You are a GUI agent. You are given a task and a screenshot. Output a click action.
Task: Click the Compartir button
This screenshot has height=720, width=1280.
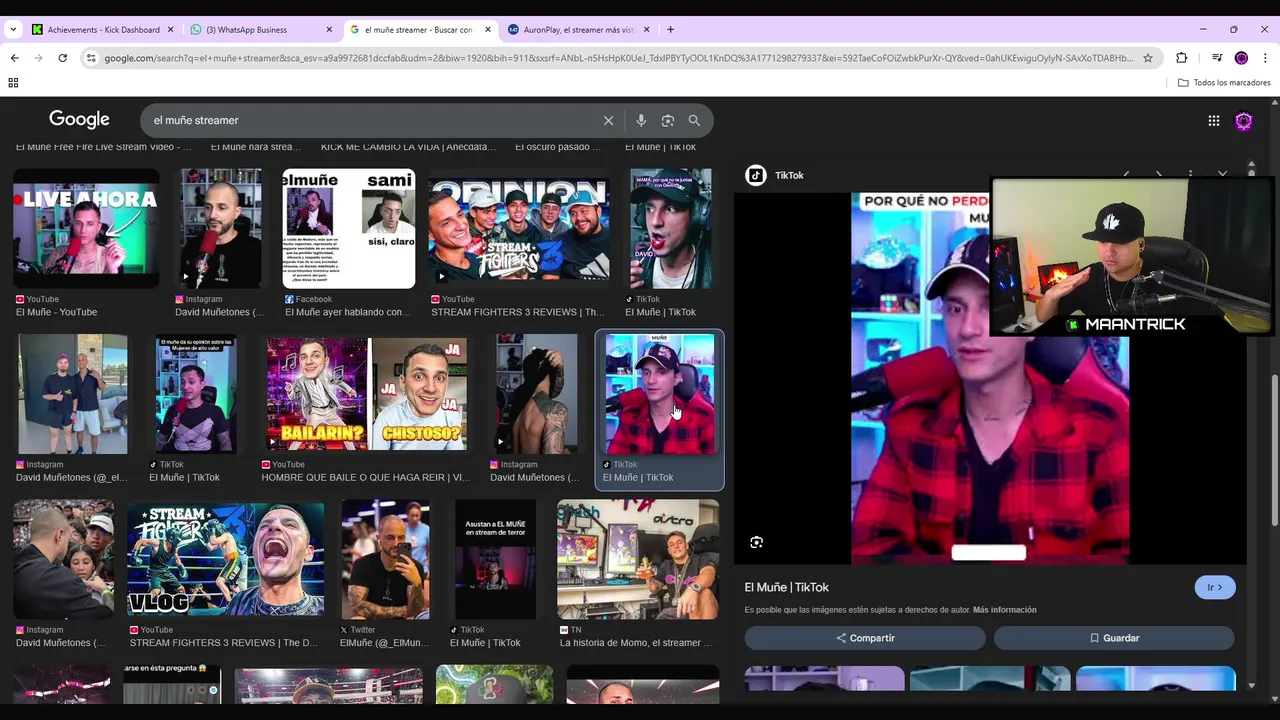(865, 638)
